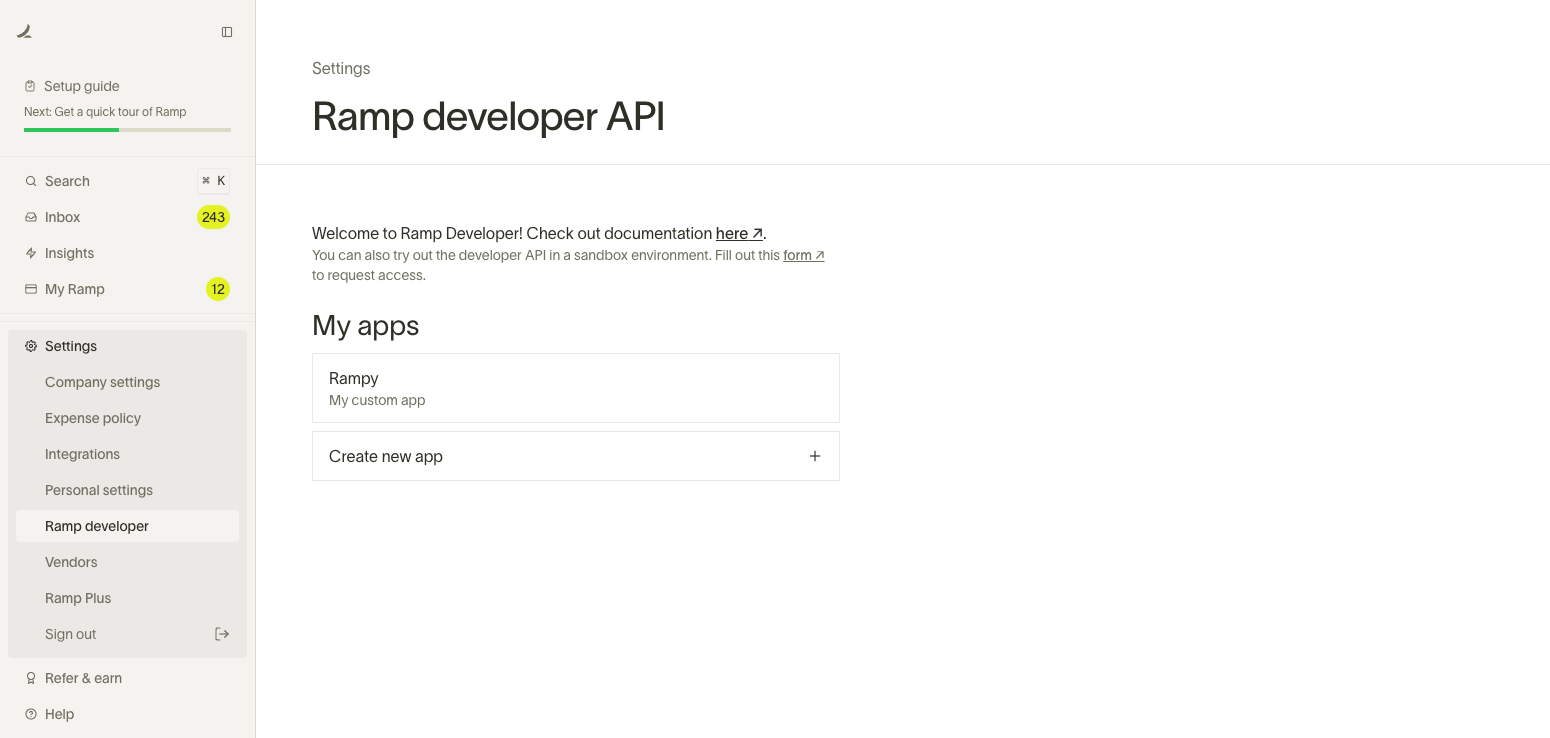
Task: Navigate to the Integrations page
Action: click(x=82, y=454)
